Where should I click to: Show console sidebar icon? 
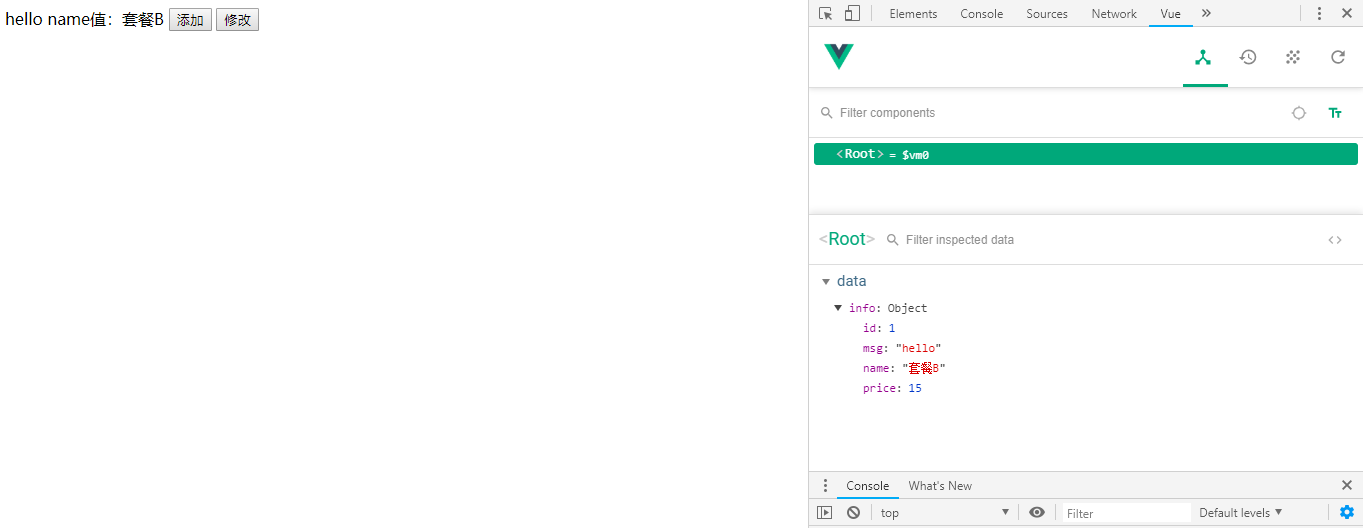(x=824, y=512)
